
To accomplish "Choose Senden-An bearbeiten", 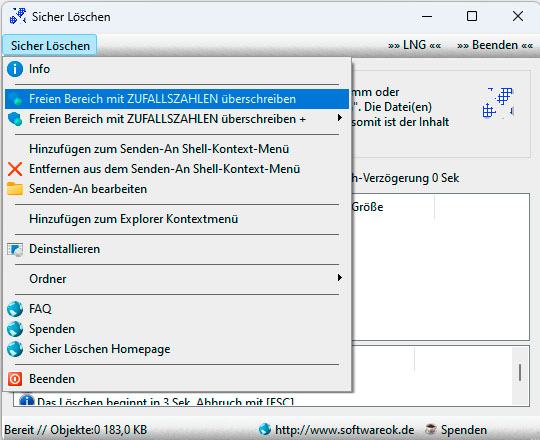I will click(177, 189).
